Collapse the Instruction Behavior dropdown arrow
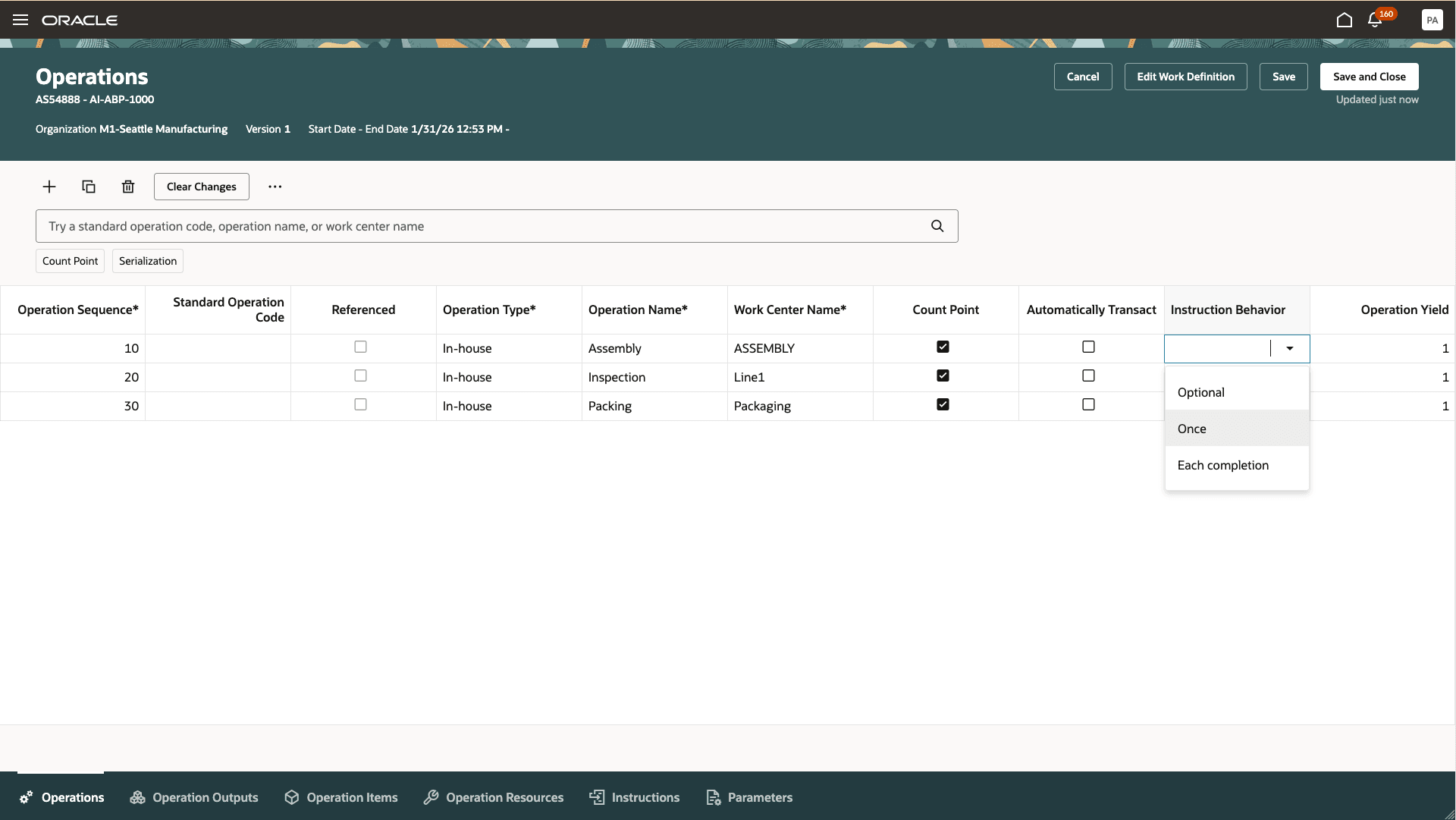 pos(1289,348)
